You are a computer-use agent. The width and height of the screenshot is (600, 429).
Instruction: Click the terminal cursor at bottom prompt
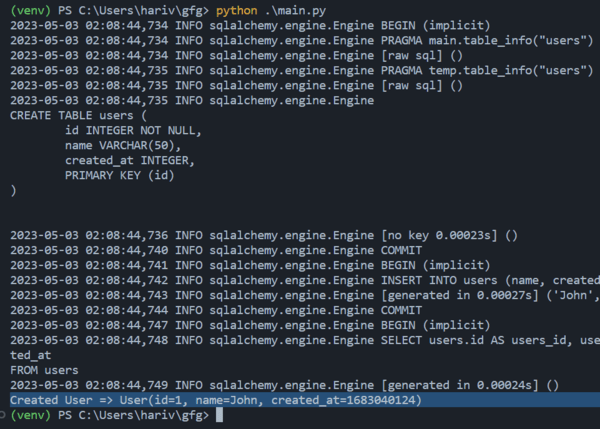click(219, 415)
